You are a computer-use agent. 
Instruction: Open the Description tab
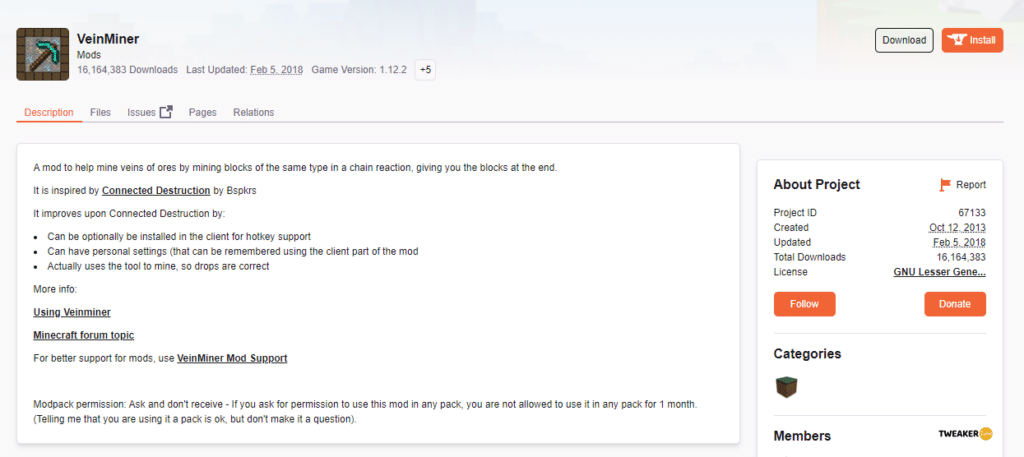coord(49,112)
